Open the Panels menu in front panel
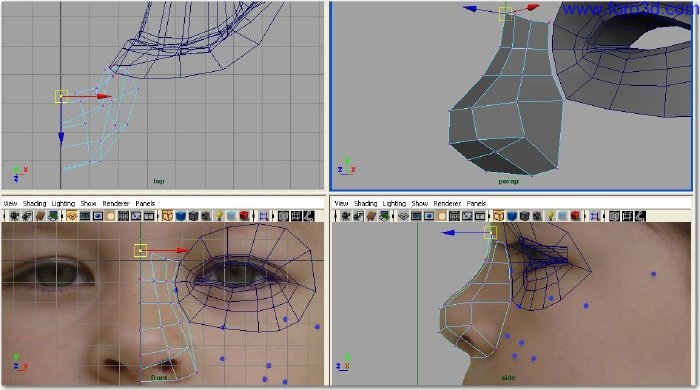The height and width of the screenshot is (390, 700). pyautogui.click(x=145, y=203)
